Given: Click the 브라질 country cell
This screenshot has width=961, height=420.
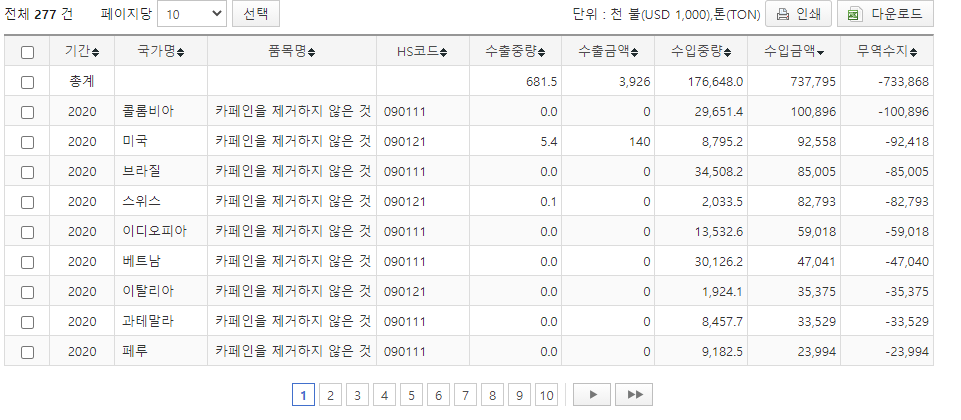Looking at the screenshot, I should [140, 172].
